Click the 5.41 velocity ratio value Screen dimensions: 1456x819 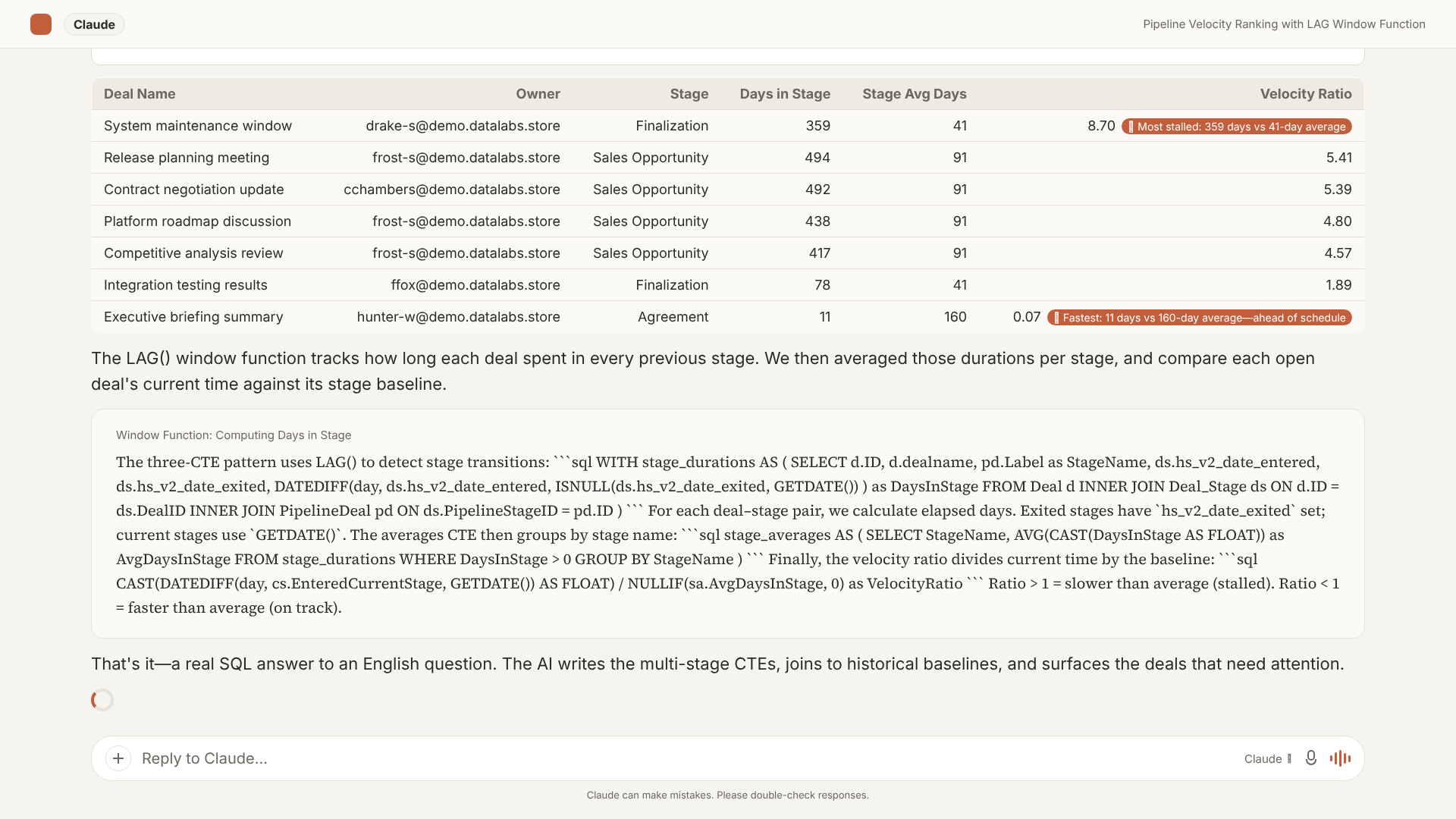(1338, 158)
